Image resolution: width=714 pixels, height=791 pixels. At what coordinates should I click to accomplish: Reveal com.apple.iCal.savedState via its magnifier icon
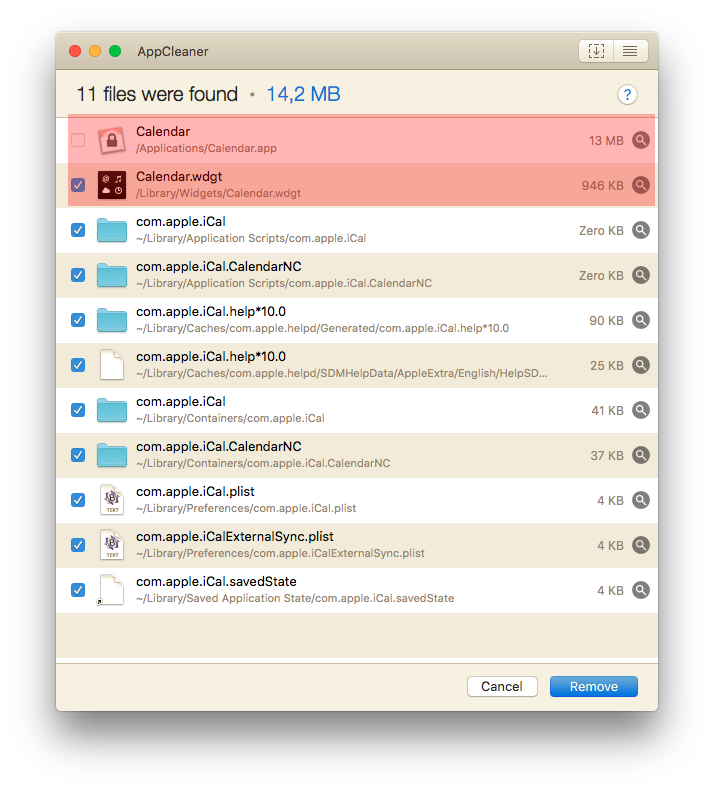pyautogui.click(x=641, y=590)
